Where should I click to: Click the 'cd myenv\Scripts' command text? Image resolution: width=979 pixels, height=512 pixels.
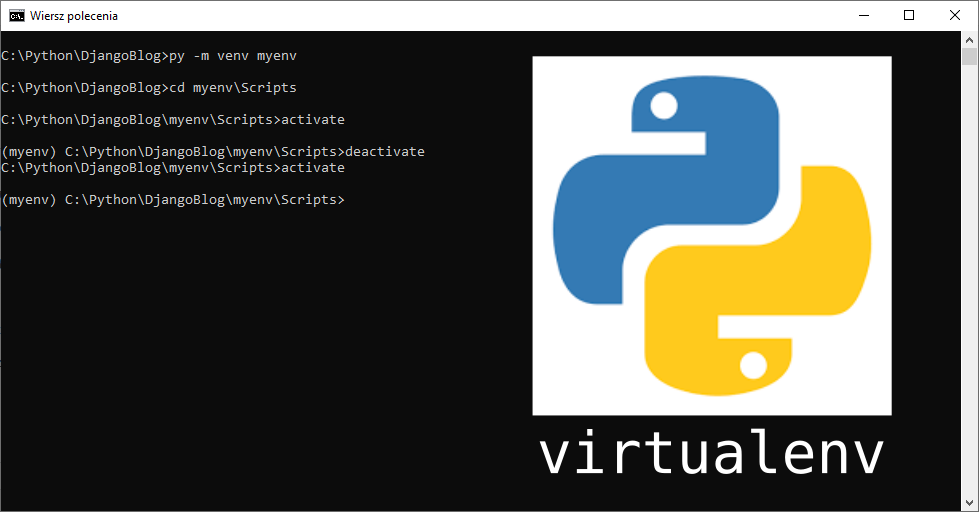coord(233,88)
